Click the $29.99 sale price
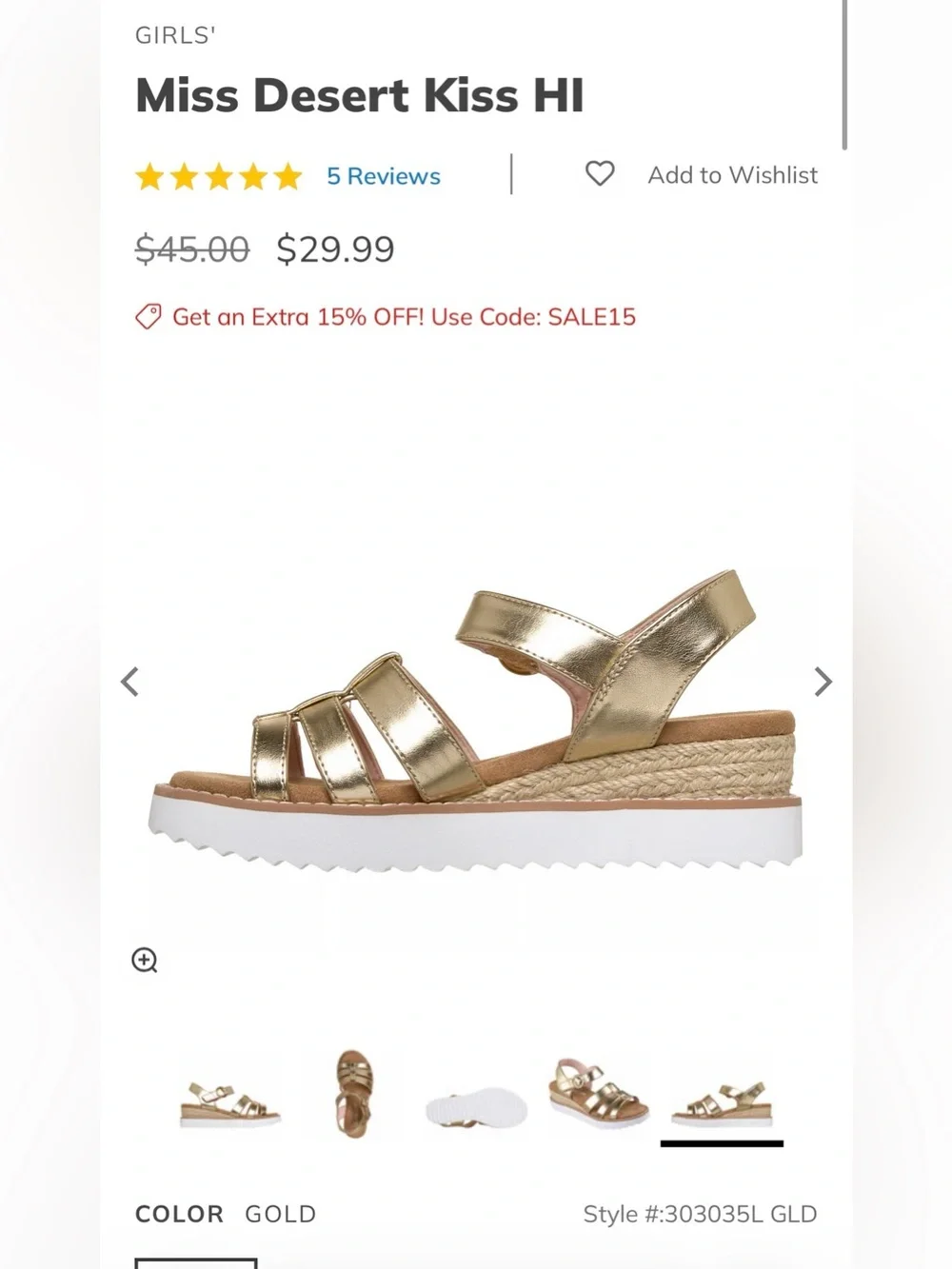Screen dimensions: 952x1269 coord(335,249)
